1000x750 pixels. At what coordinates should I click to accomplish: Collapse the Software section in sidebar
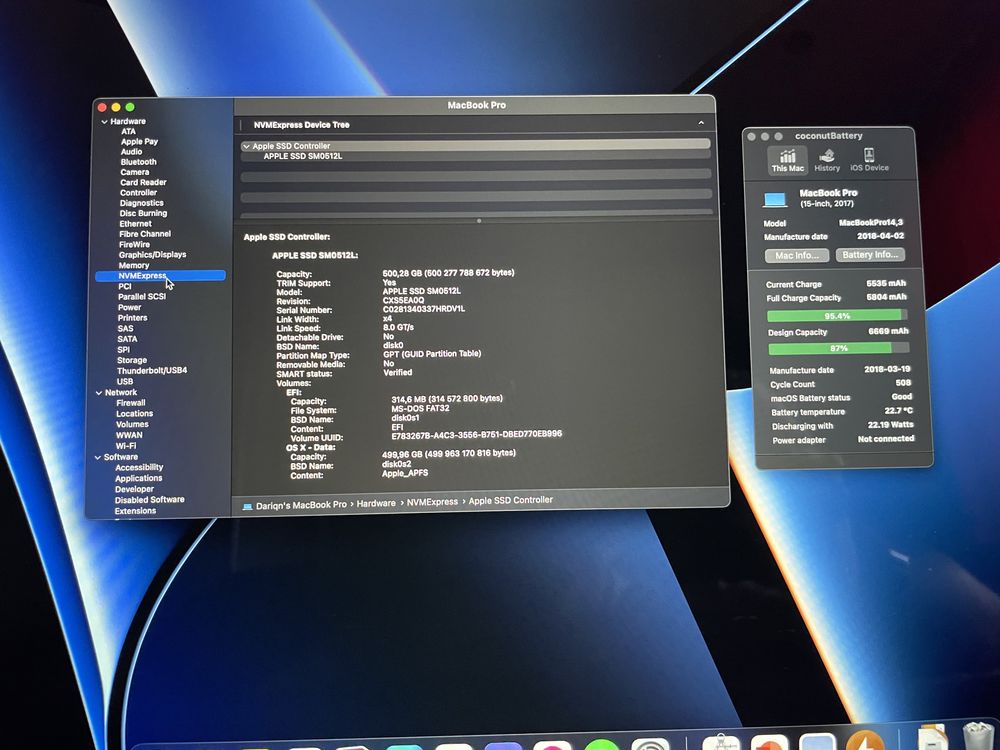tap(98, 457)
